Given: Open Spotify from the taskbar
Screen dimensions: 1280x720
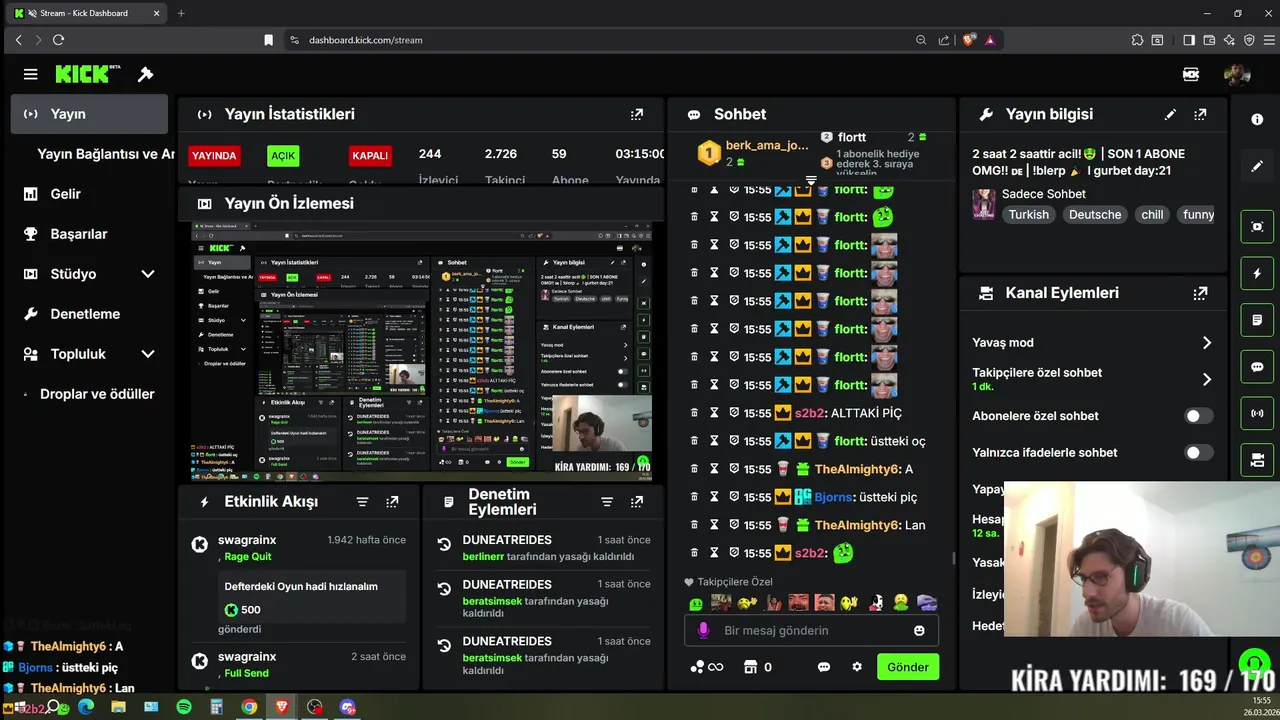Looking at the screenshot, I should 184,707.
